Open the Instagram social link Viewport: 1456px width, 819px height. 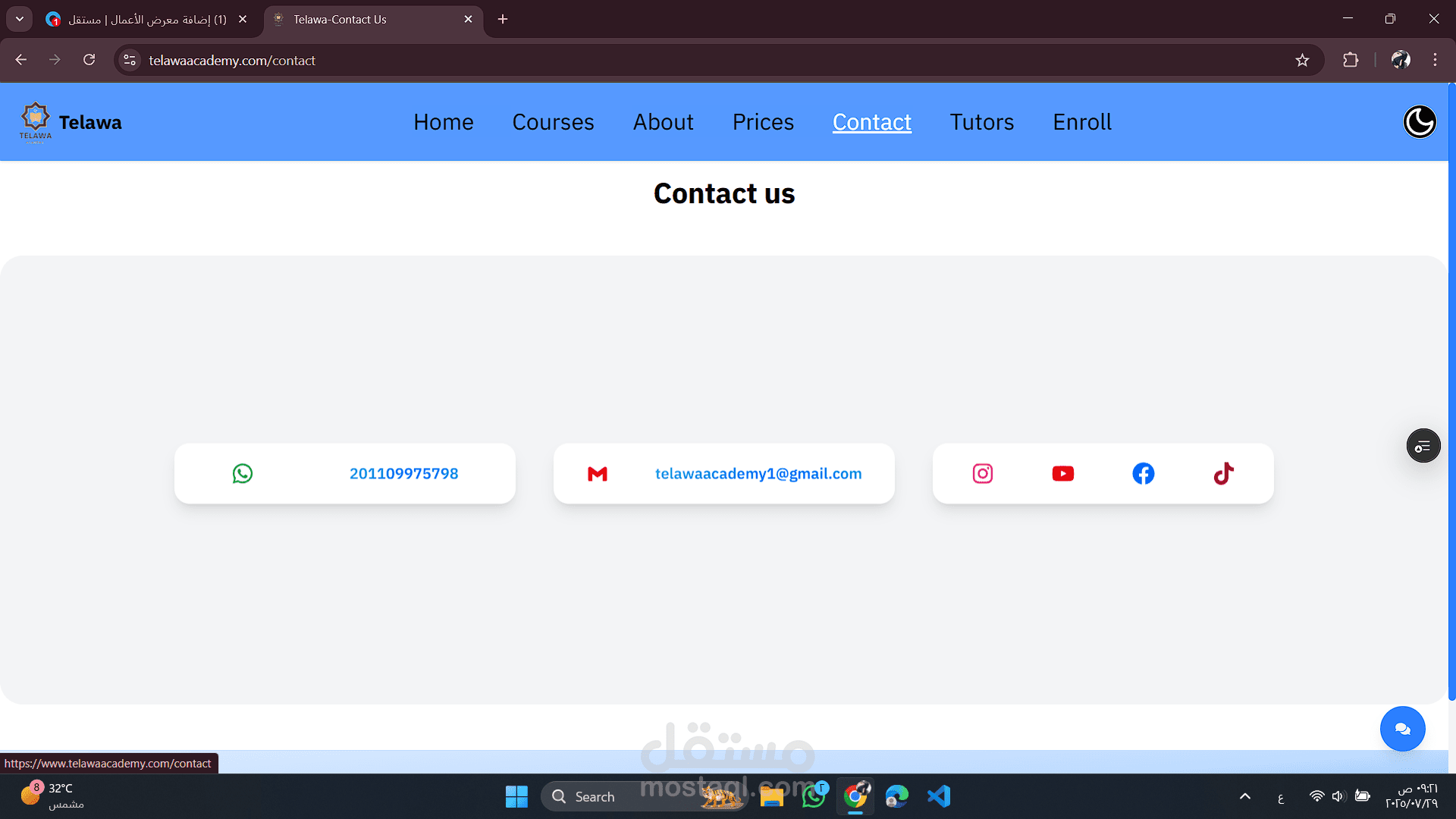pyautogui.click(x=983, y=473)
